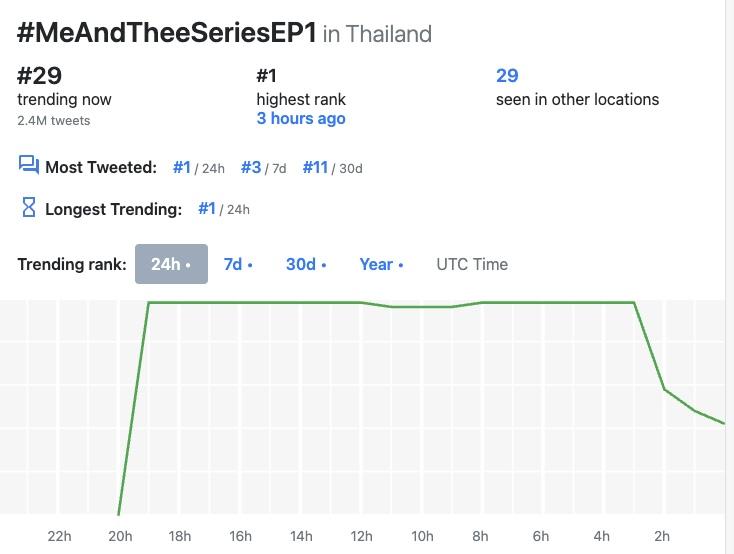Open the Year trending rank tab
The width and height of the screenshot is (734, 554).
coord(381,264)
